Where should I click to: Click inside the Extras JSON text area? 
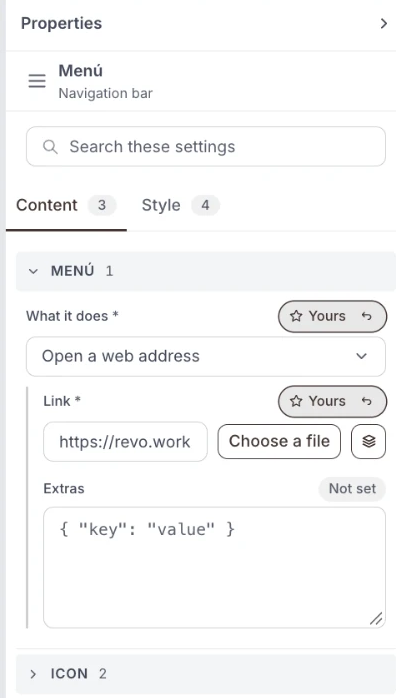pos(214,567)
